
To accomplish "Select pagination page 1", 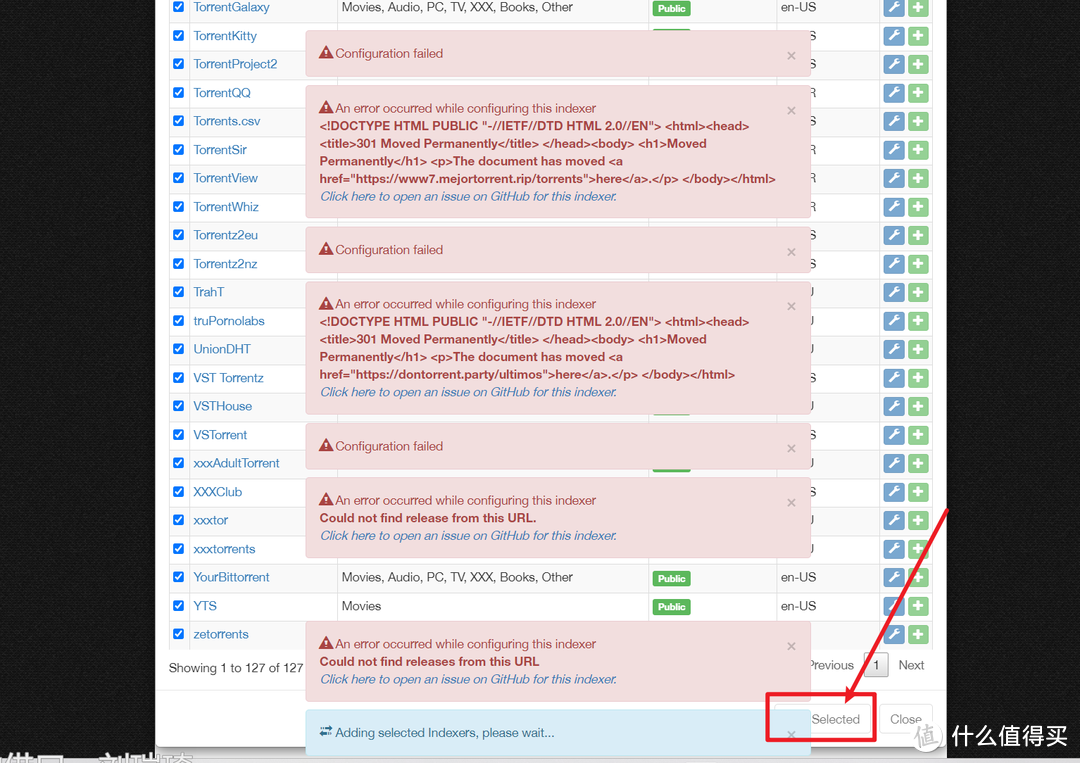I will click(876, 665).
